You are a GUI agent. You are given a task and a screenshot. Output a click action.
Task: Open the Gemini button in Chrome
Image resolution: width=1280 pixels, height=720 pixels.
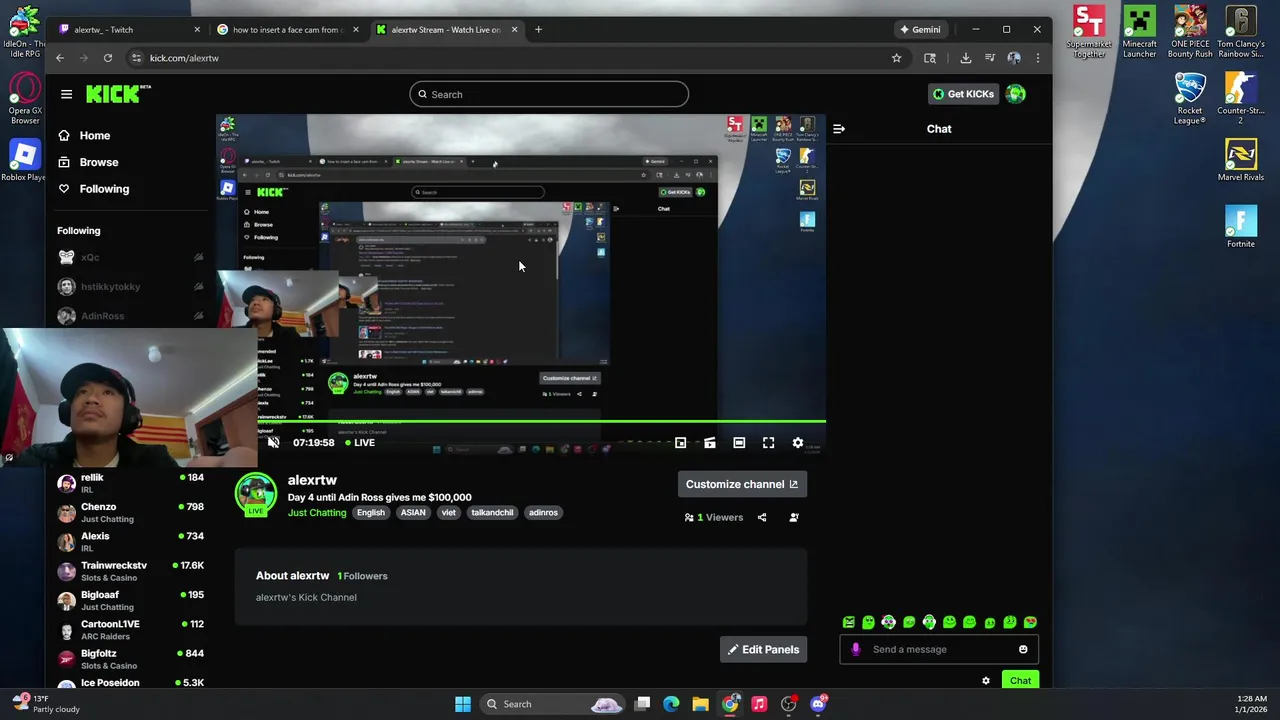920,29
